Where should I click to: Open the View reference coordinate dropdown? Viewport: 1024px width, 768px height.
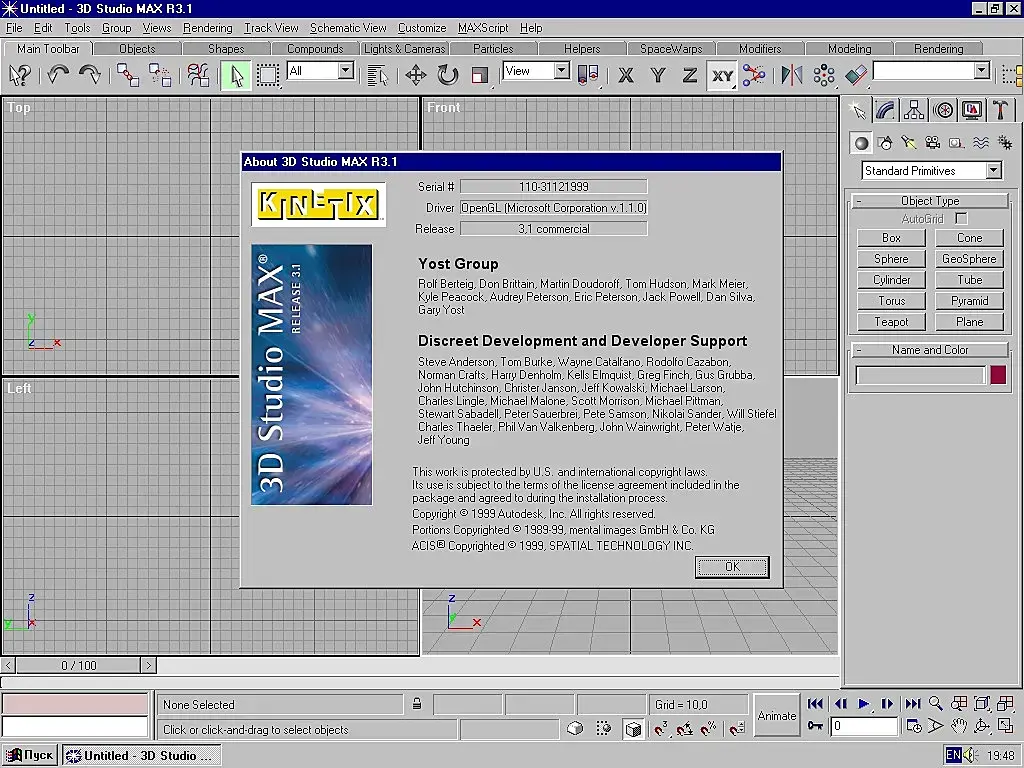(x=561, y=71)
